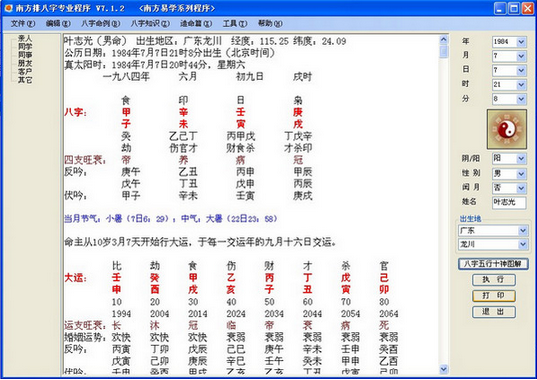The height and width of the screenshot is (380, 537).
Task: Open the 八字知识 menu
Action: pos(150,24)
